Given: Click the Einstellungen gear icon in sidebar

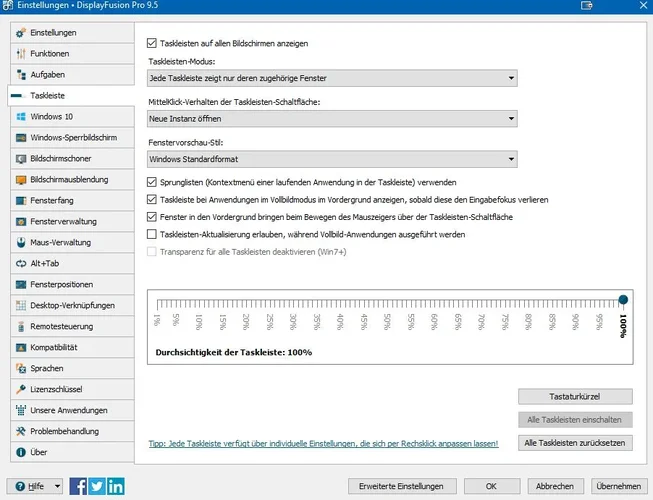Looking at the screenshot, I should 21,33.
